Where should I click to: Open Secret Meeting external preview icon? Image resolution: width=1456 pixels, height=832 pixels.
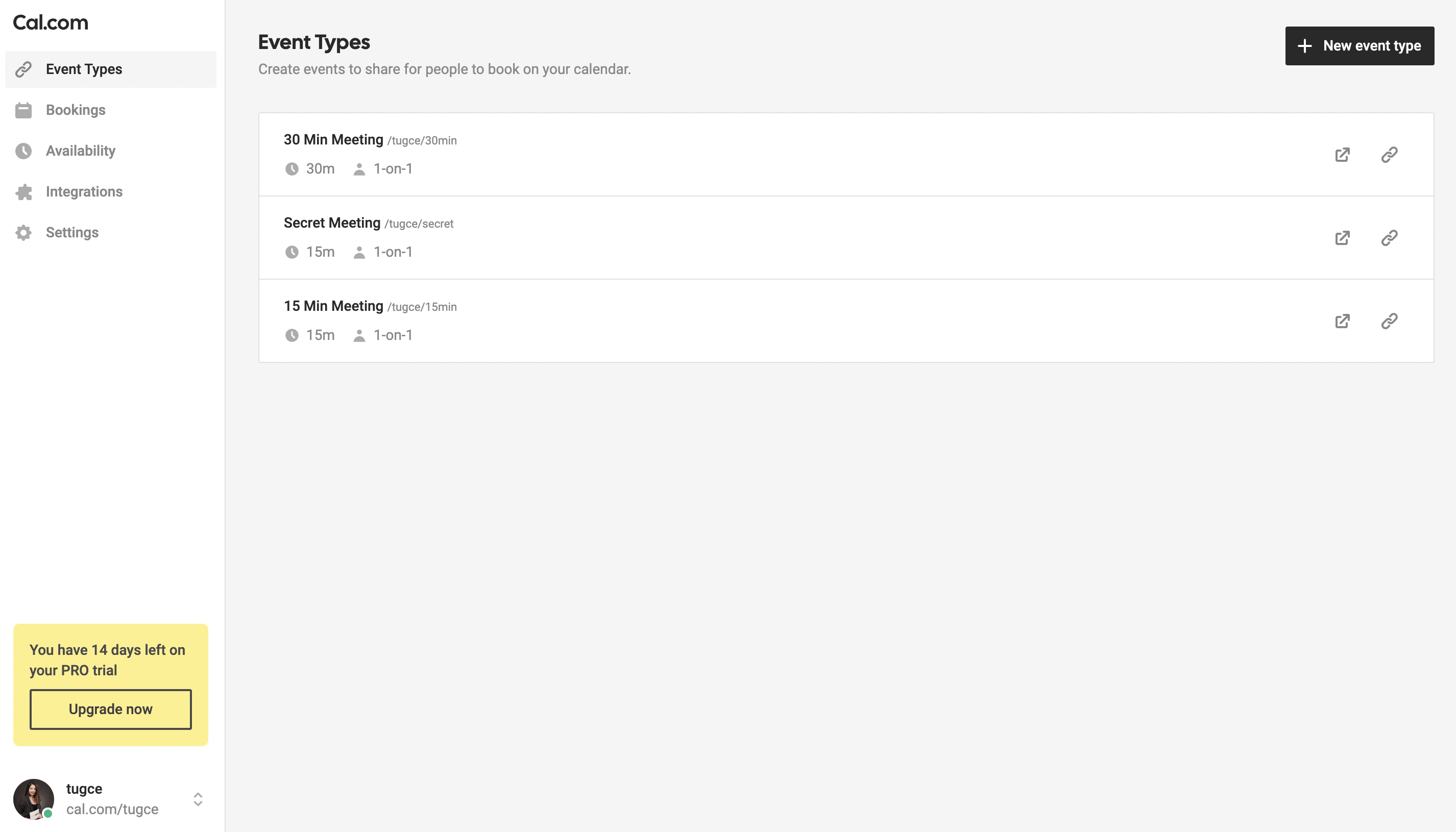tap(1342, 238)
